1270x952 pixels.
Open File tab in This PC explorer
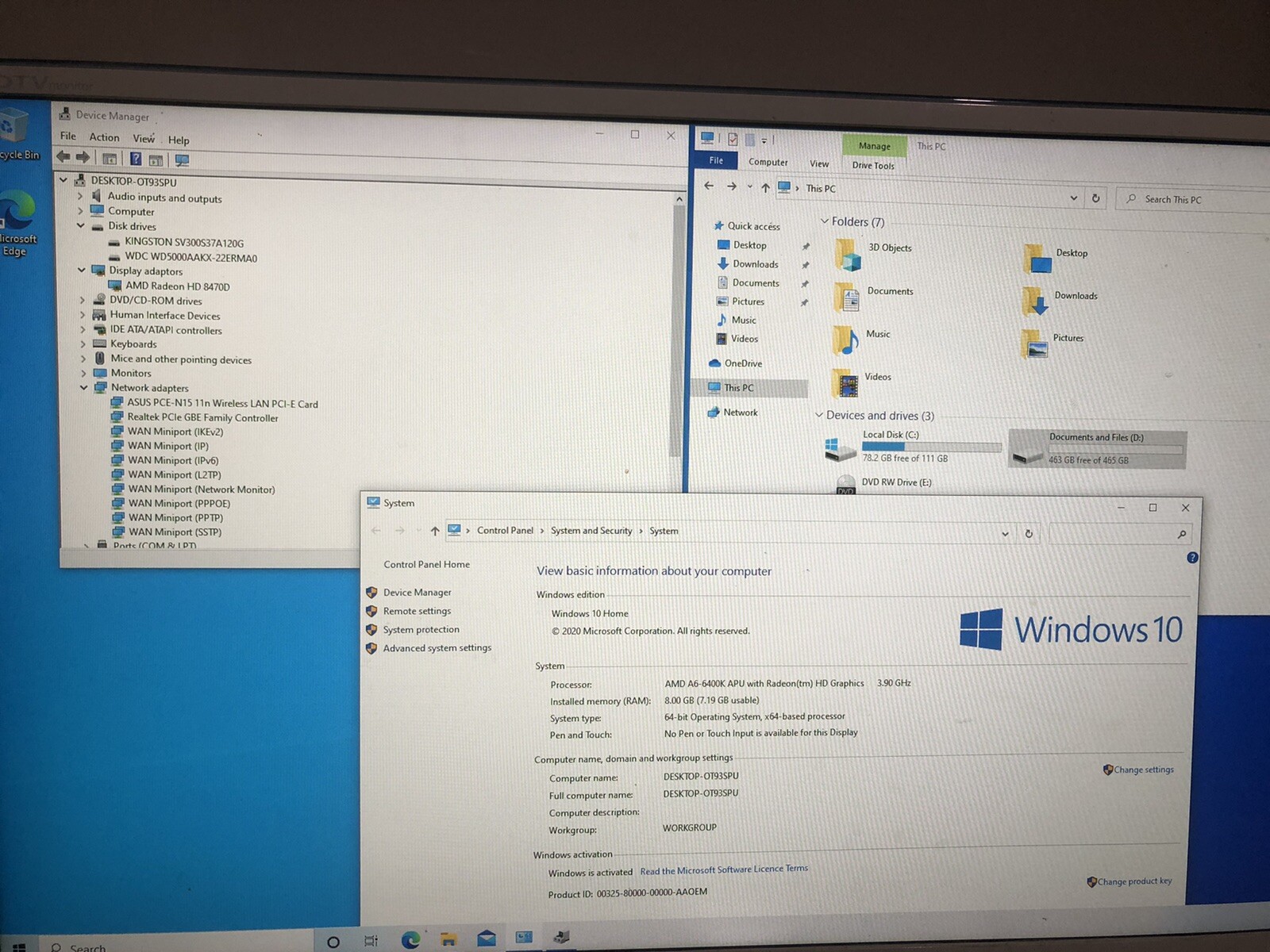[x=716, y=160]
